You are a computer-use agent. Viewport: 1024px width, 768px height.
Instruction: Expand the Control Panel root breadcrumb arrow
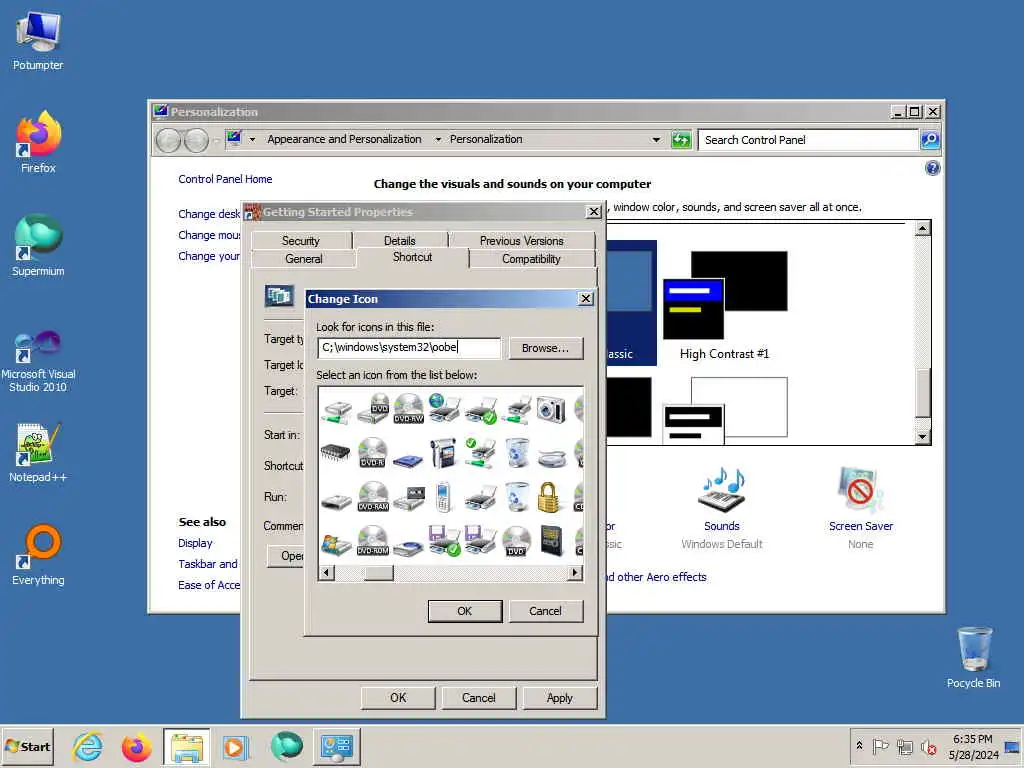click(252, 139)
